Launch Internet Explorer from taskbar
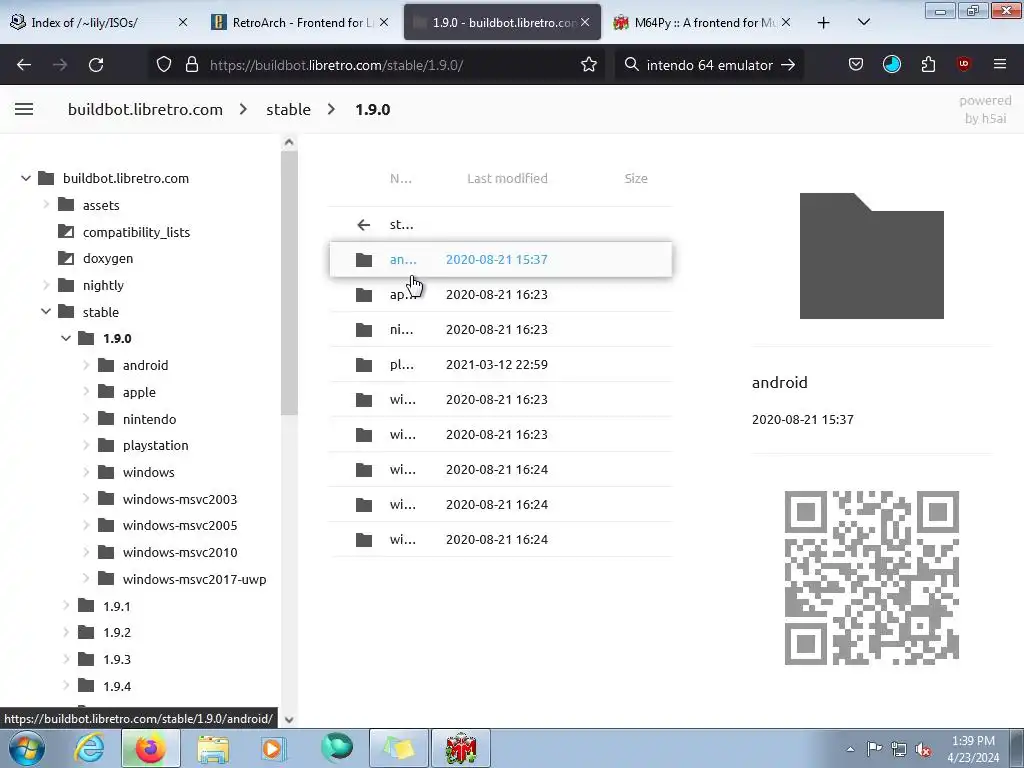The width and height of the screenshot is (1024, 768). [x=89, y=748]
